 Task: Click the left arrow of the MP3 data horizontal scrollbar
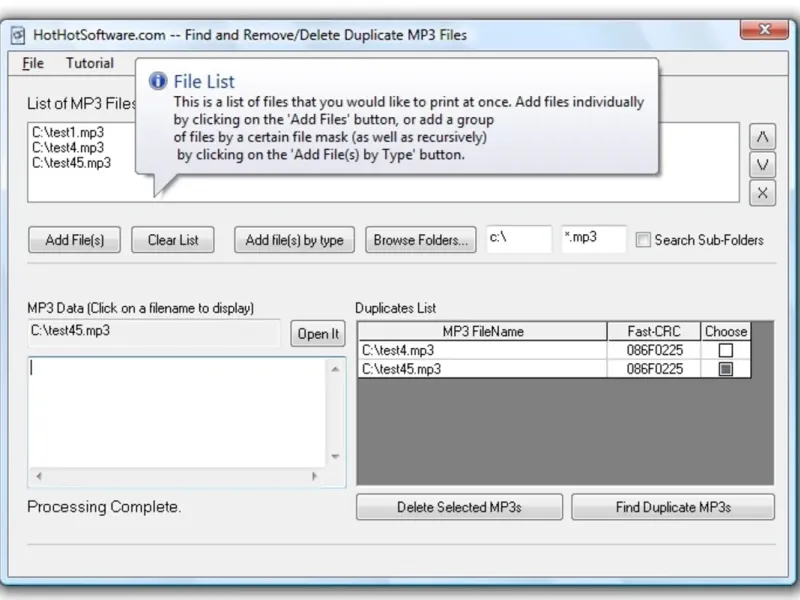tap(39, 476)
